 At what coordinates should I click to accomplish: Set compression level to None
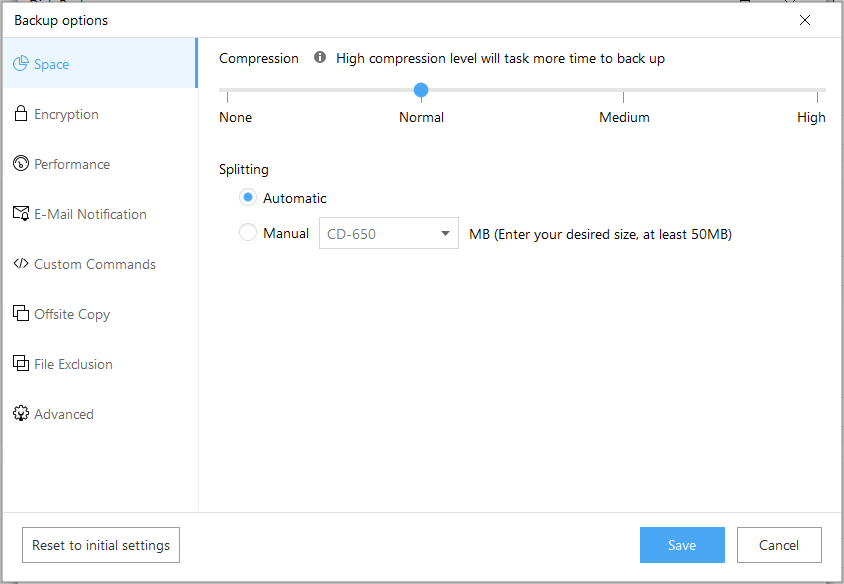click(227, 97)
